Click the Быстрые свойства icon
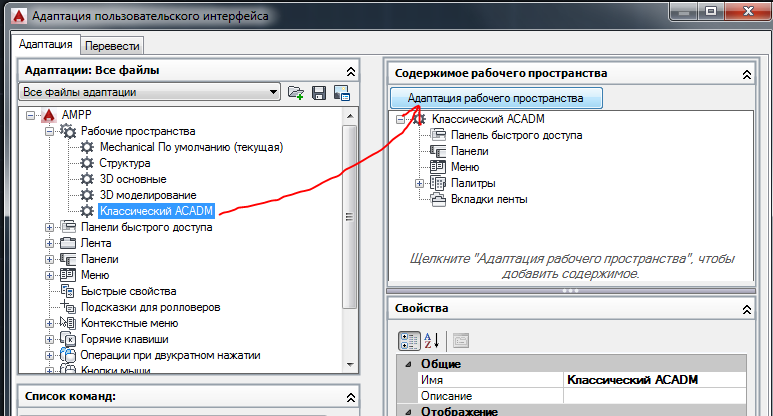 pos(68,291)
